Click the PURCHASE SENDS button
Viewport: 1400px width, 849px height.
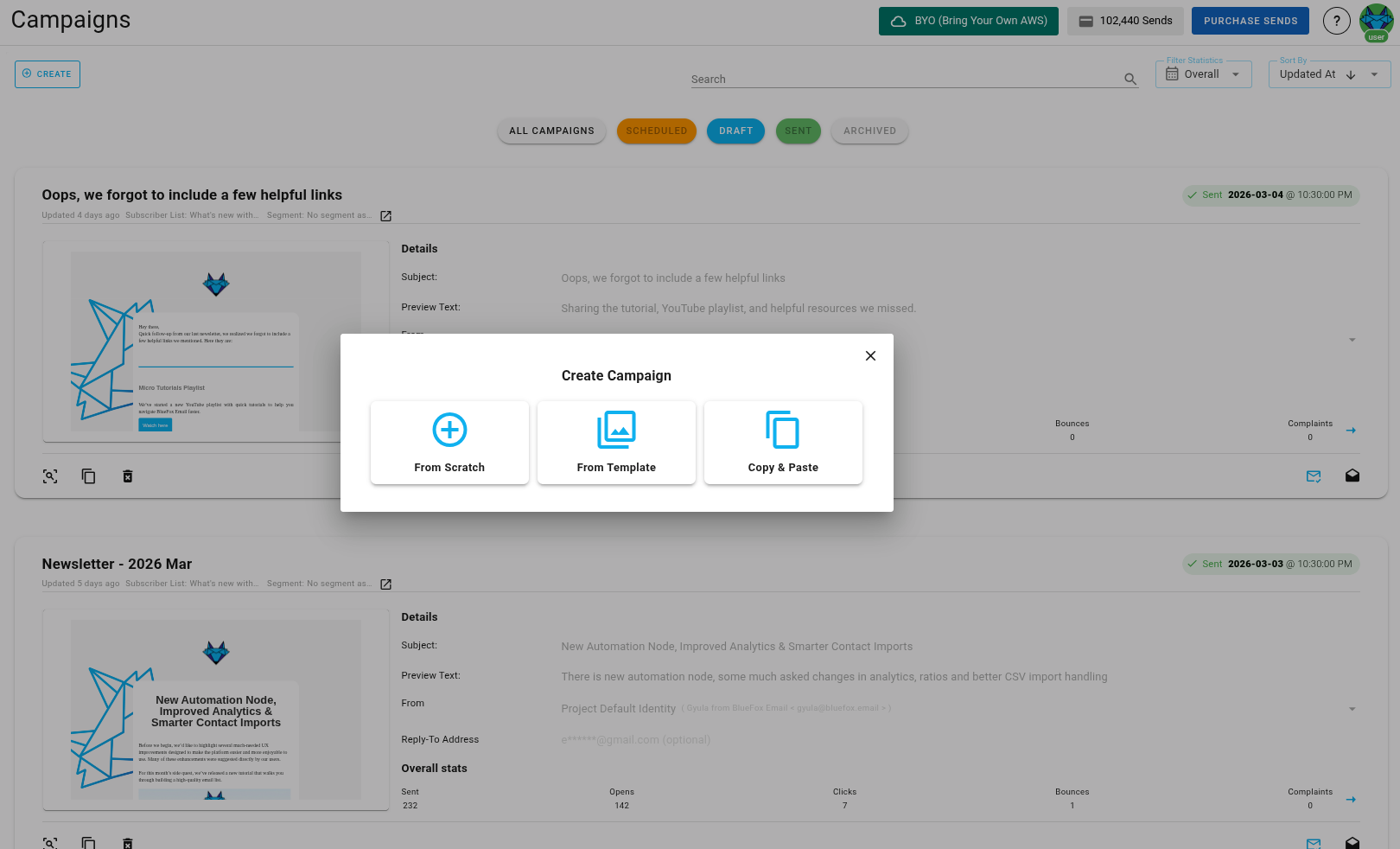point(1250,20)
